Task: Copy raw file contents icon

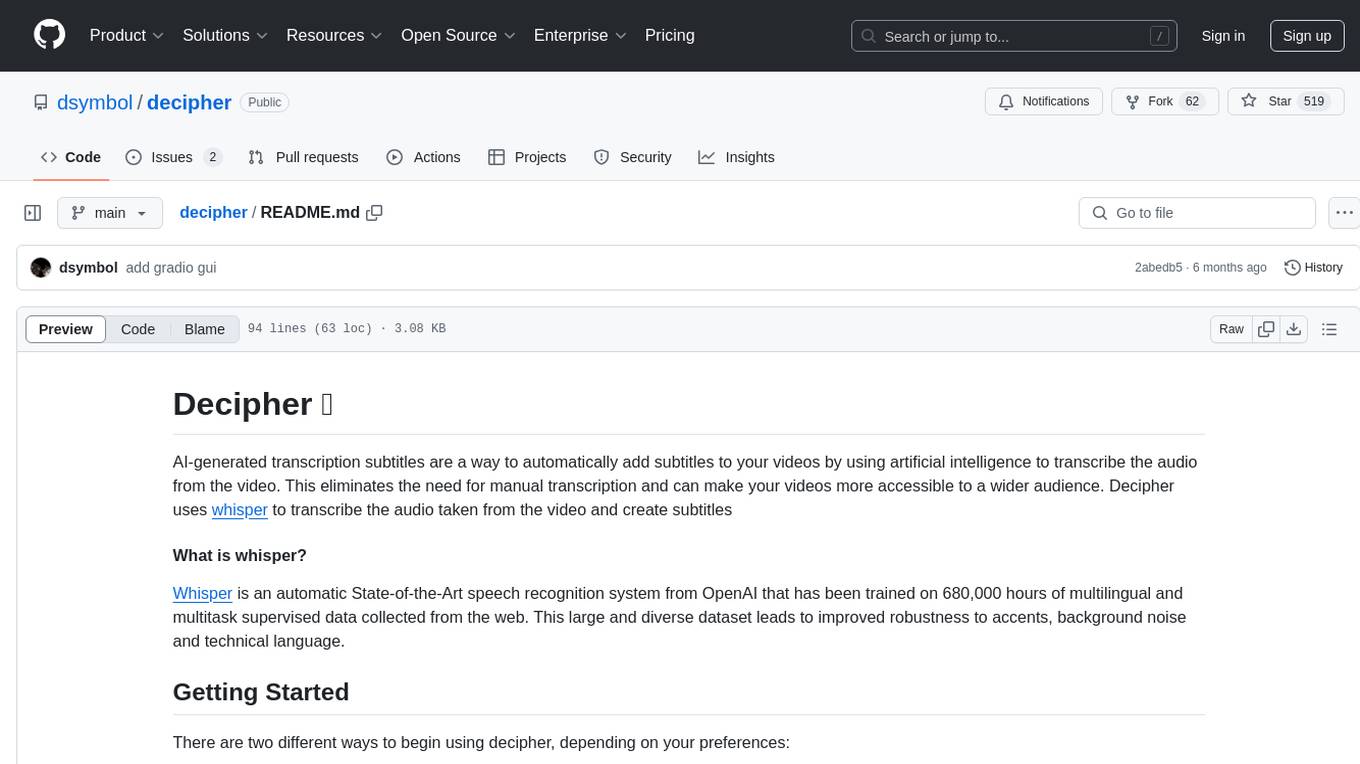Action: pos(1266,329)
